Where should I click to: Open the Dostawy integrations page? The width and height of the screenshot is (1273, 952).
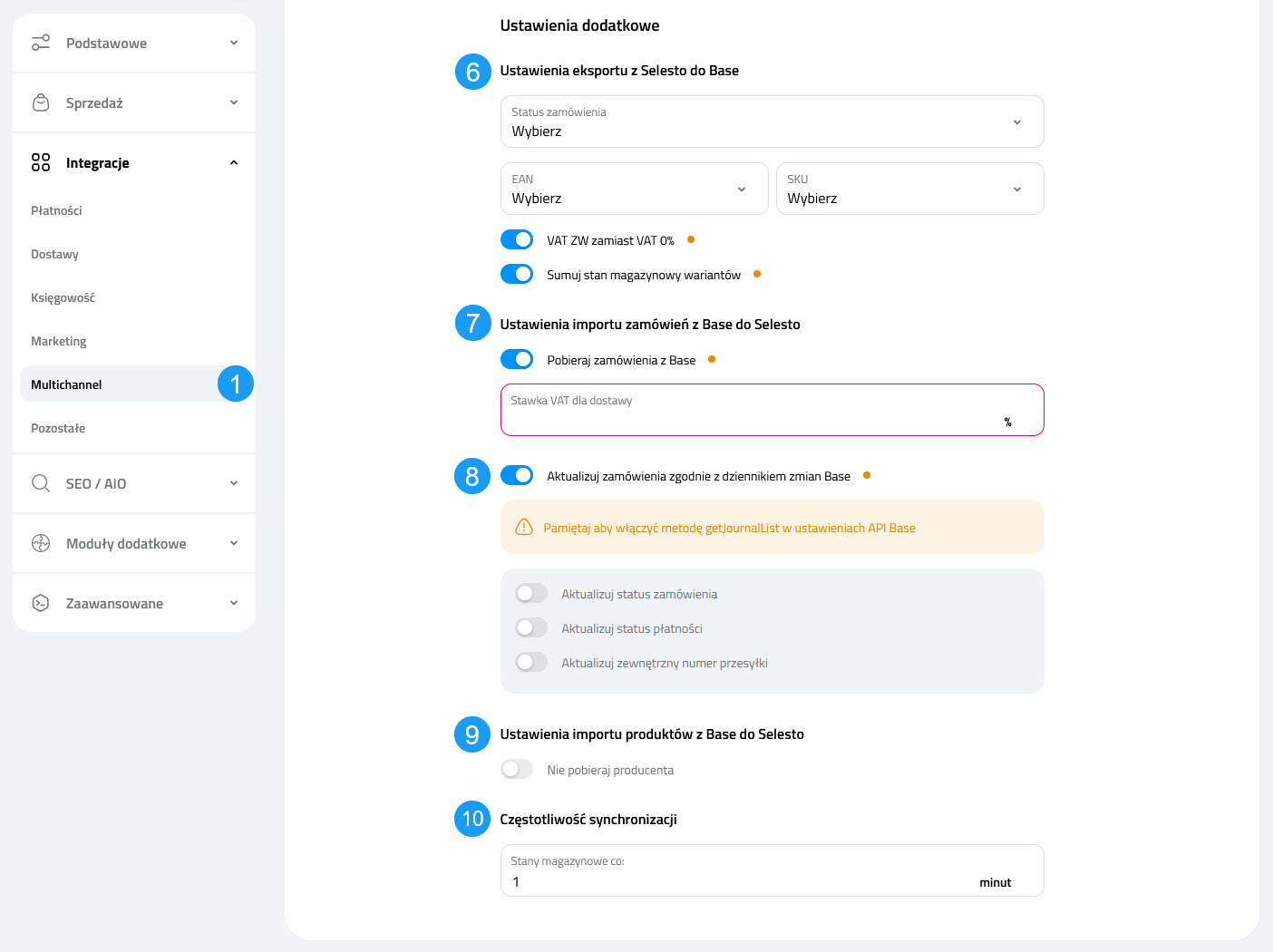[x=53, y=254]
